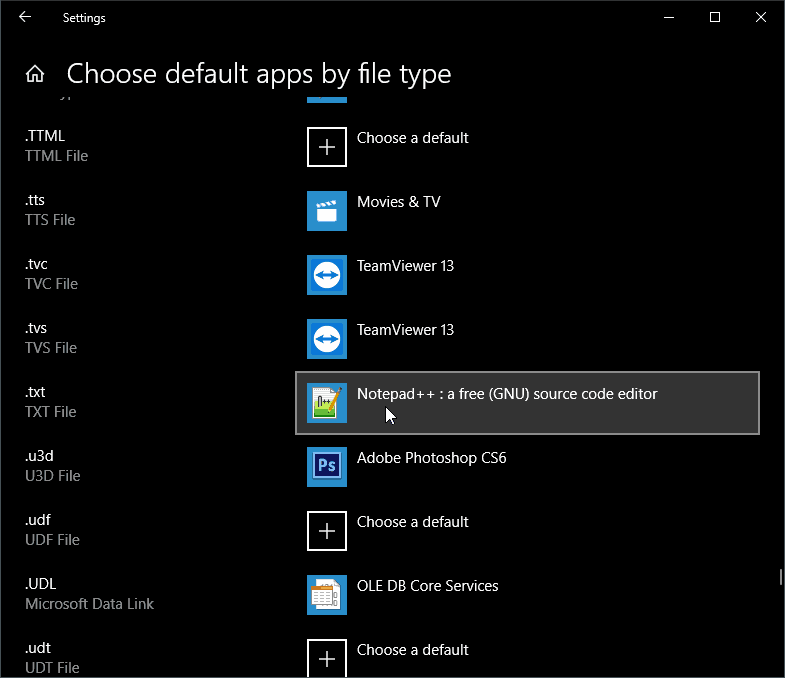Go back using the Settings back arrow
This screenshot has width=785, height=678.
(x=25, y=18)
